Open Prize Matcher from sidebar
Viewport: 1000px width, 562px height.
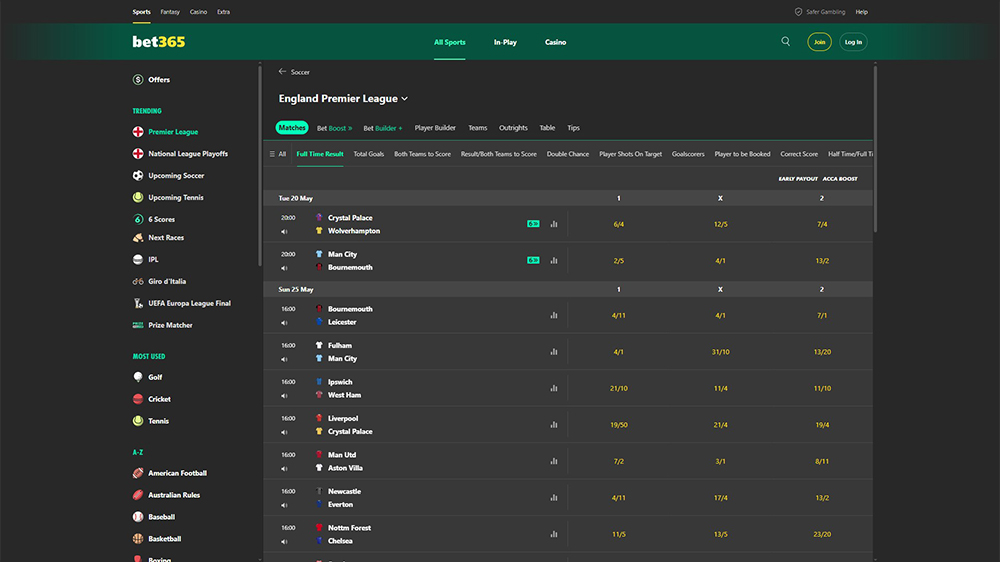170,325
